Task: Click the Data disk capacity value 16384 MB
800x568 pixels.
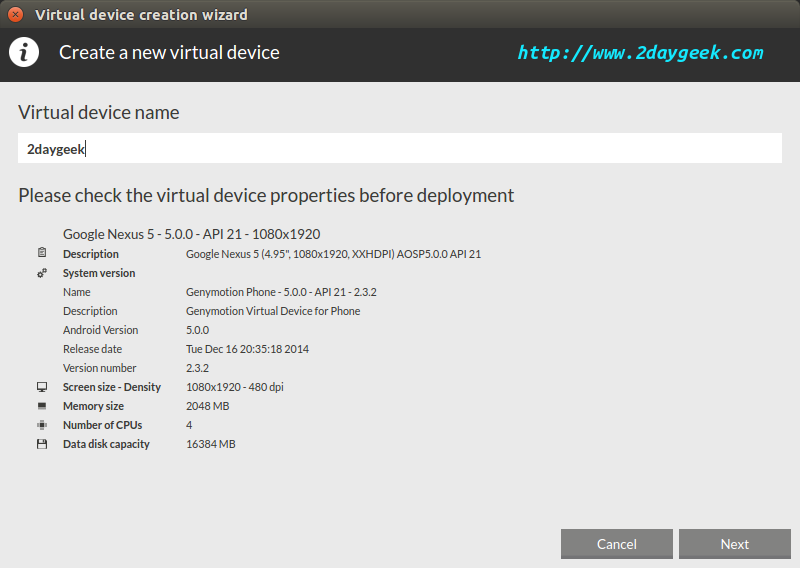Action: 211,444
